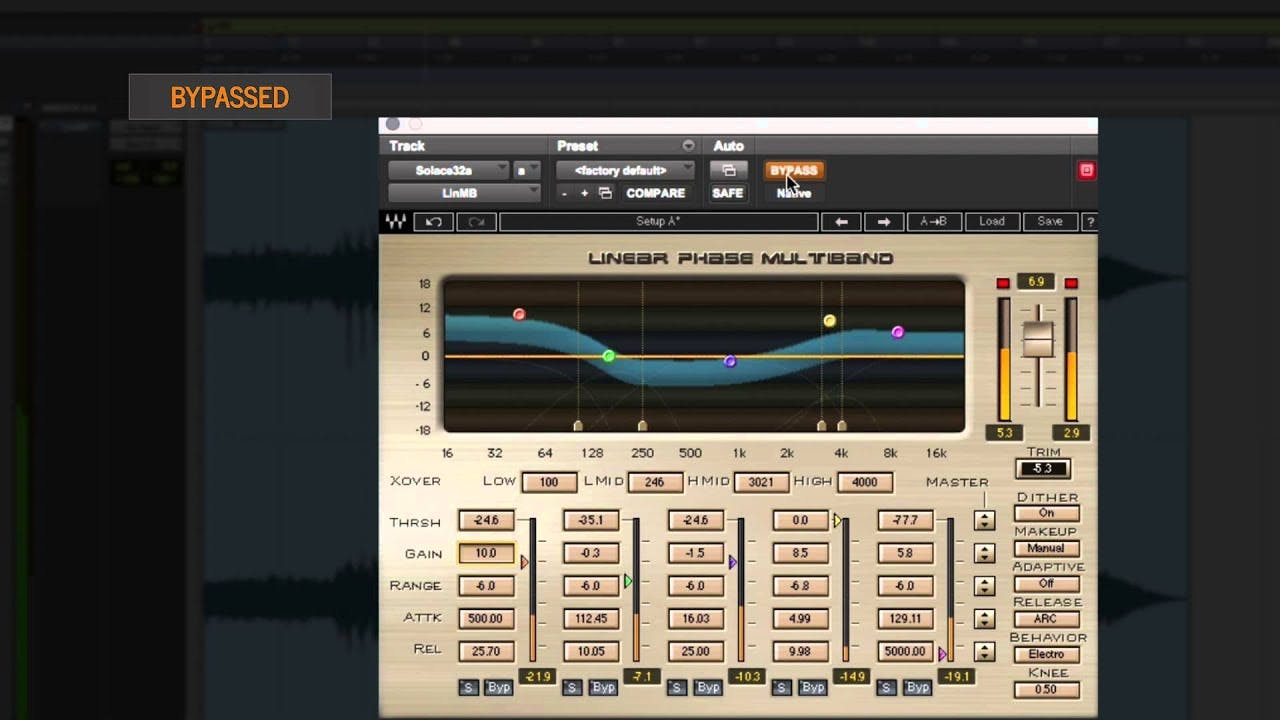Click the next-setting right arrow icon

pyautogui.click(x=884, y=221)
